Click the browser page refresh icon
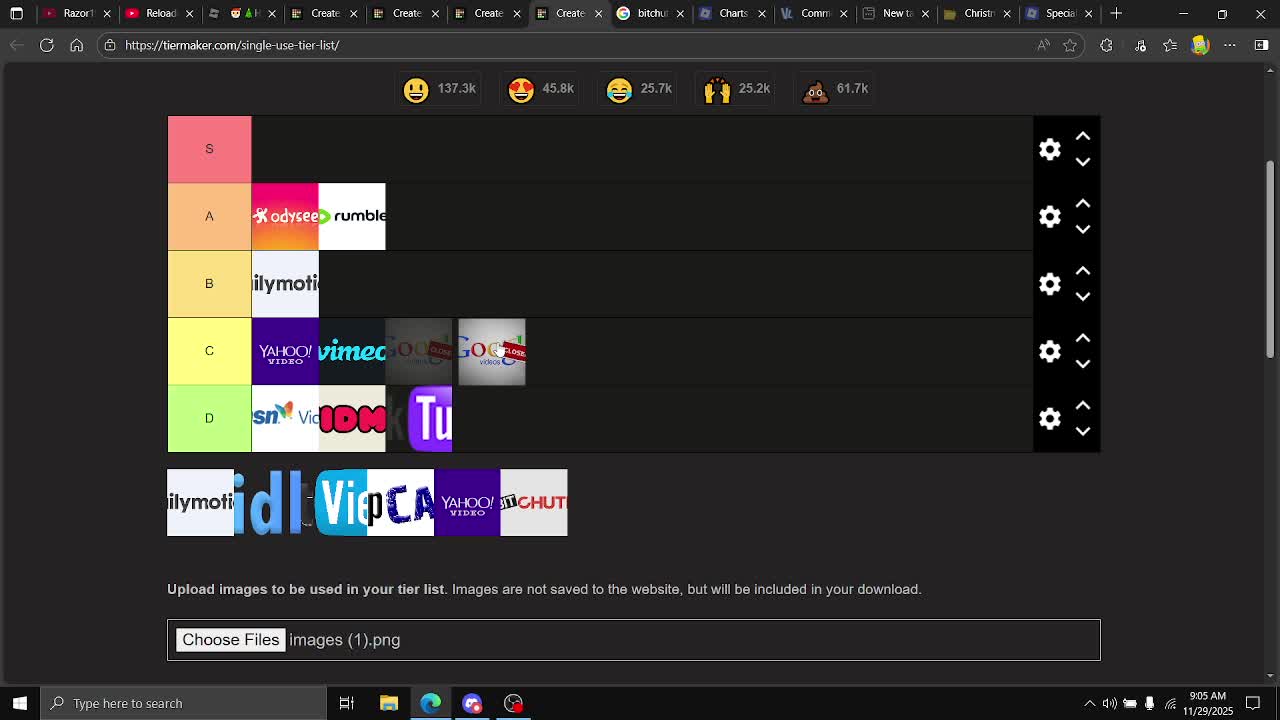 47,45
